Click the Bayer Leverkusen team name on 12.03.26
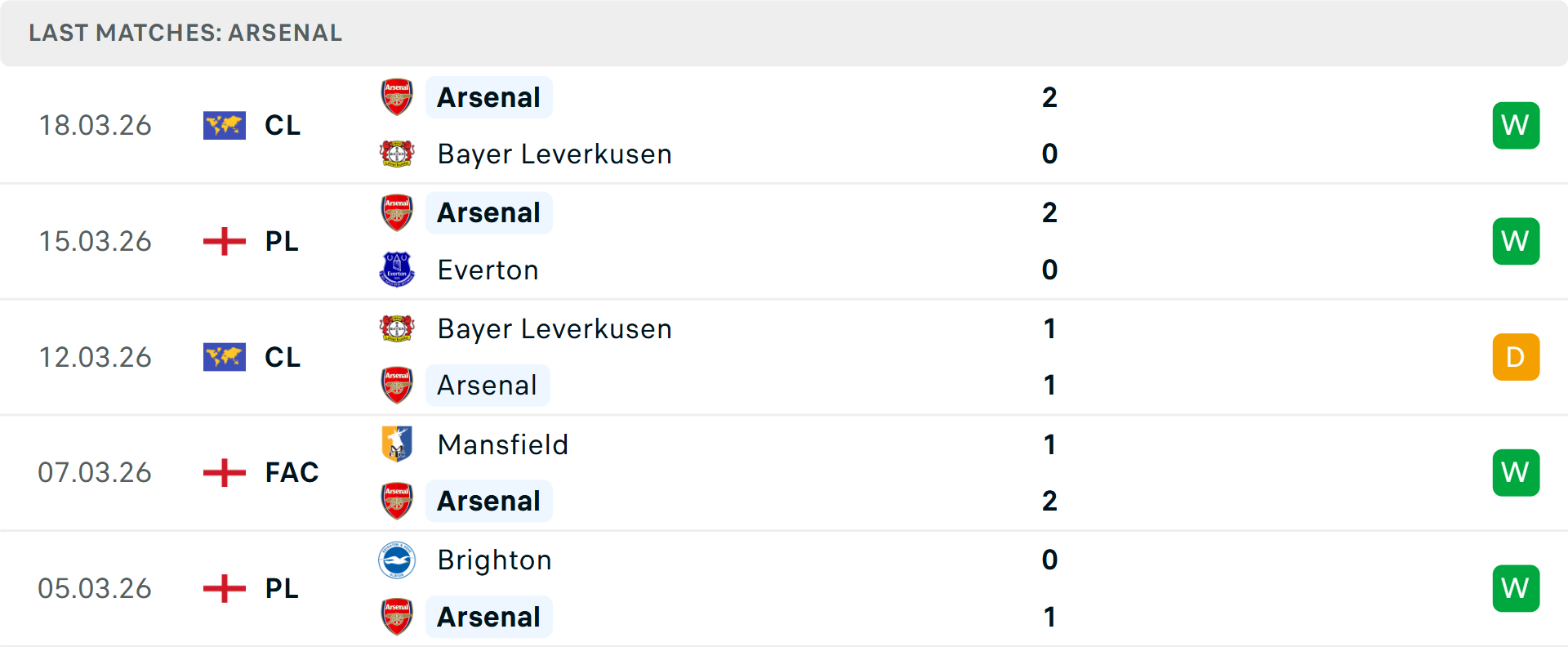Viewport: 1568px width, 647px height. (555, 328)
